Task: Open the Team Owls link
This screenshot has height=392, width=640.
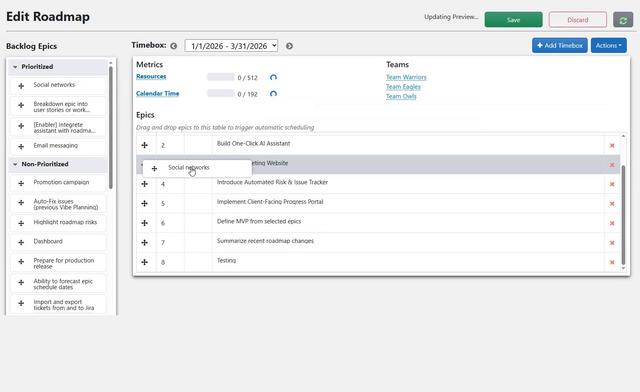Action: pyautogui.click(x=401, y=96)
